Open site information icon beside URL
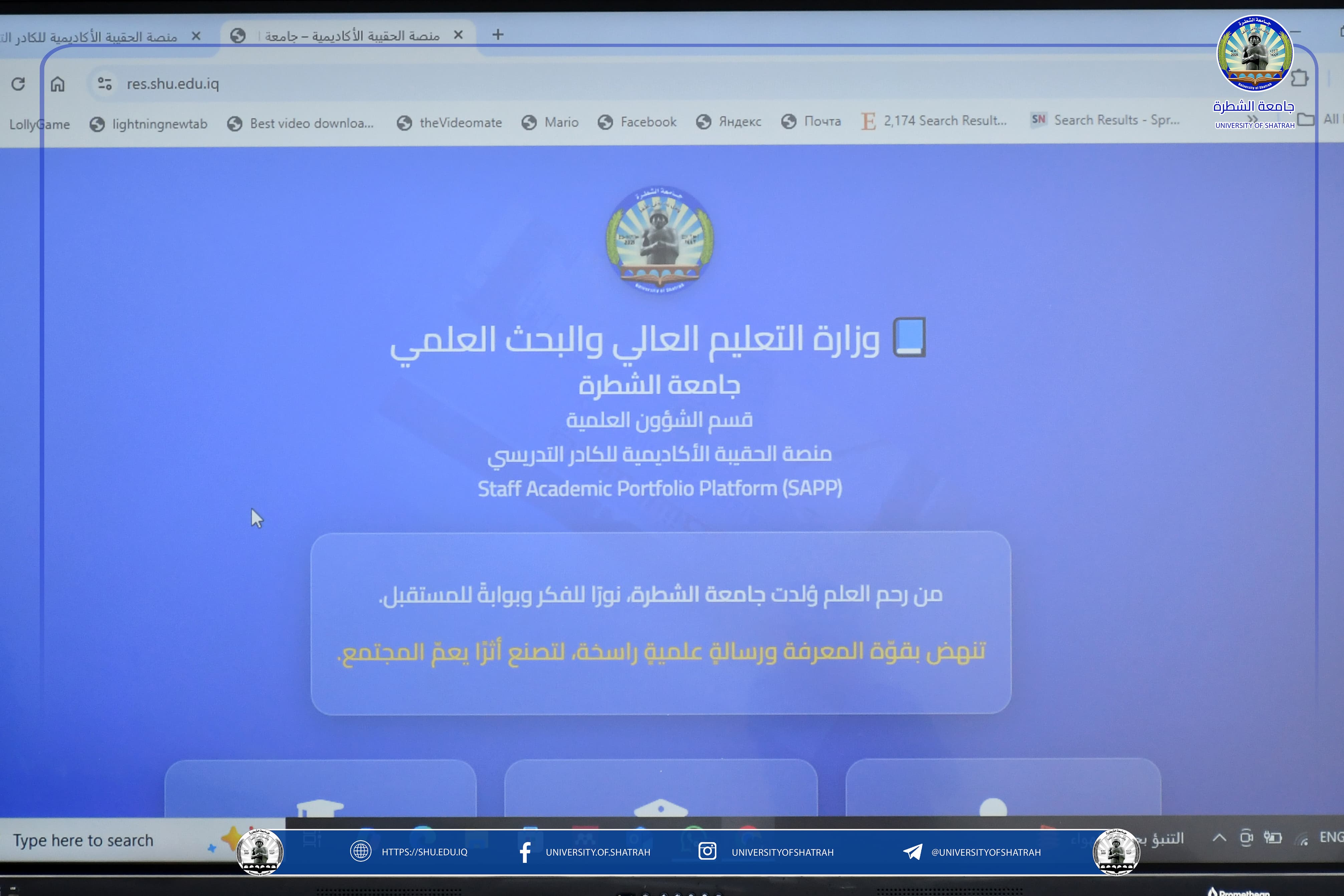1344x896 pixels. [x=104, y=84]
